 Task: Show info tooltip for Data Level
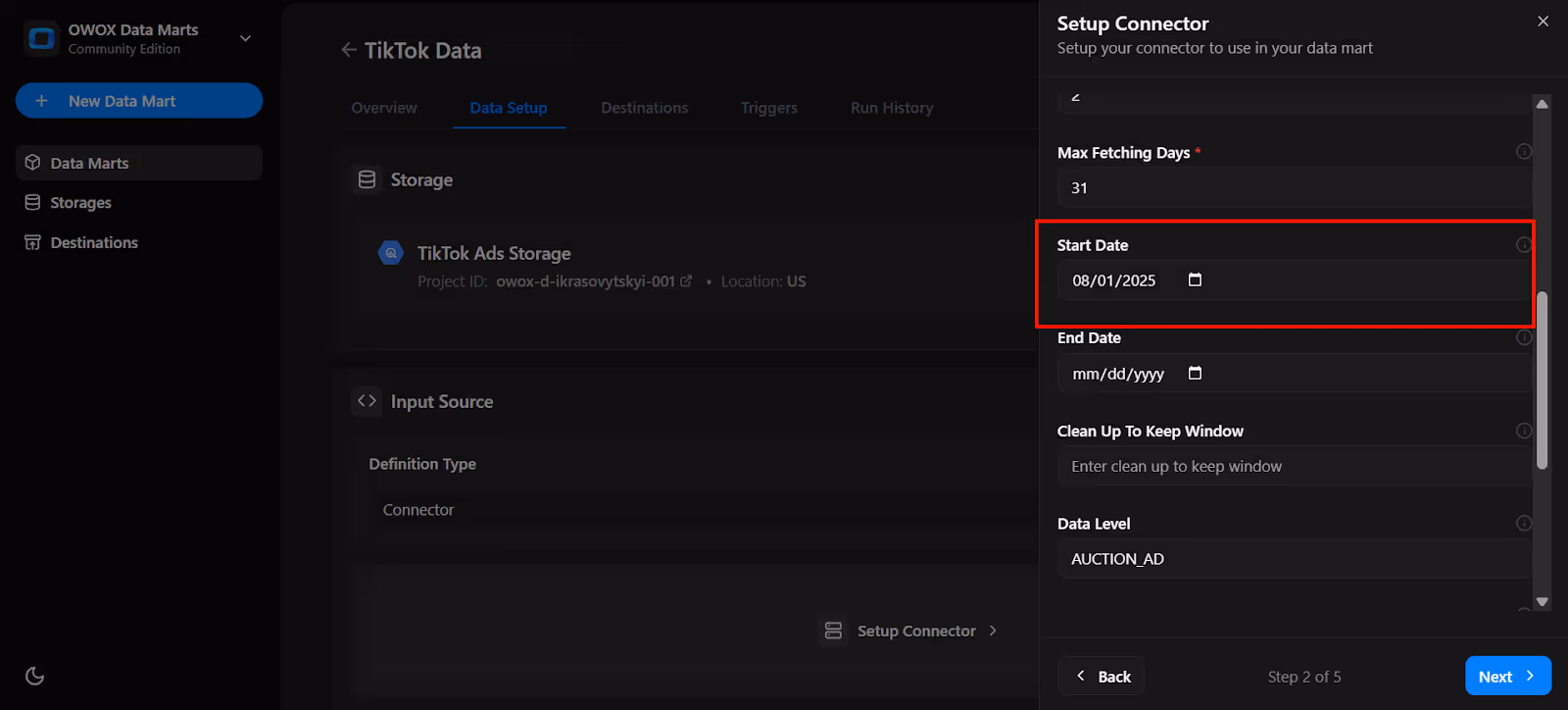(1524, 523)
